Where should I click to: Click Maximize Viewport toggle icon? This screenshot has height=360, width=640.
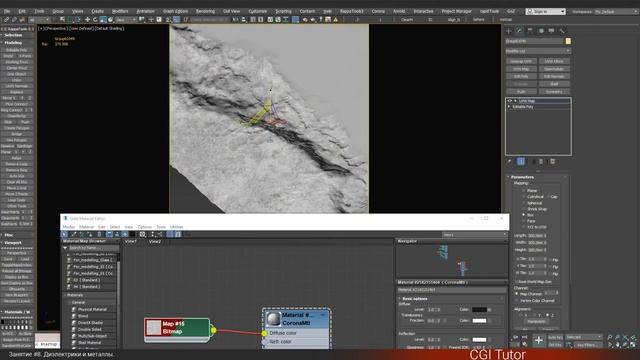point(633,345)
